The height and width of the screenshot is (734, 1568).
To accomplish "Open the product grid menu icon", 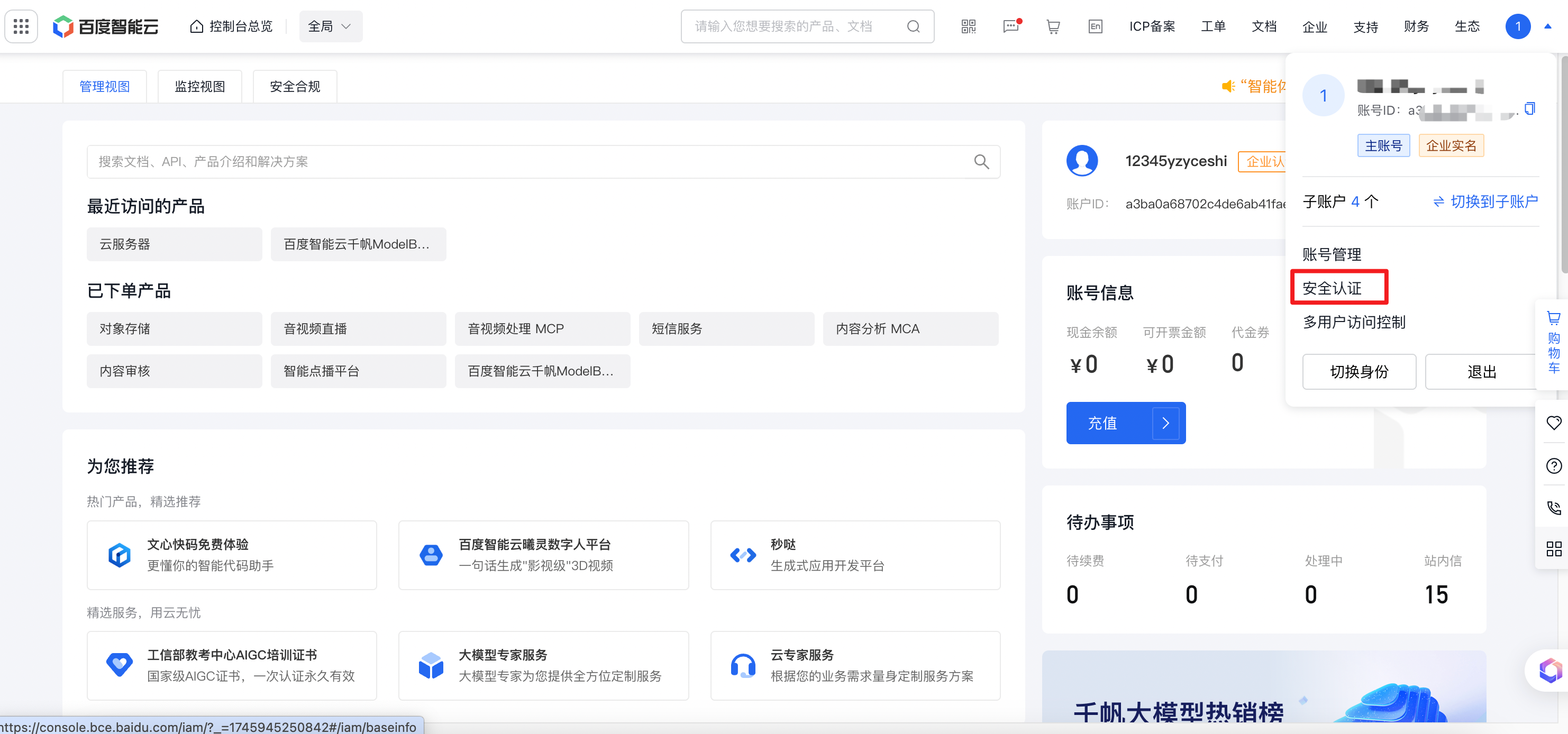I will pyautogui.click(x=21, y=26).
